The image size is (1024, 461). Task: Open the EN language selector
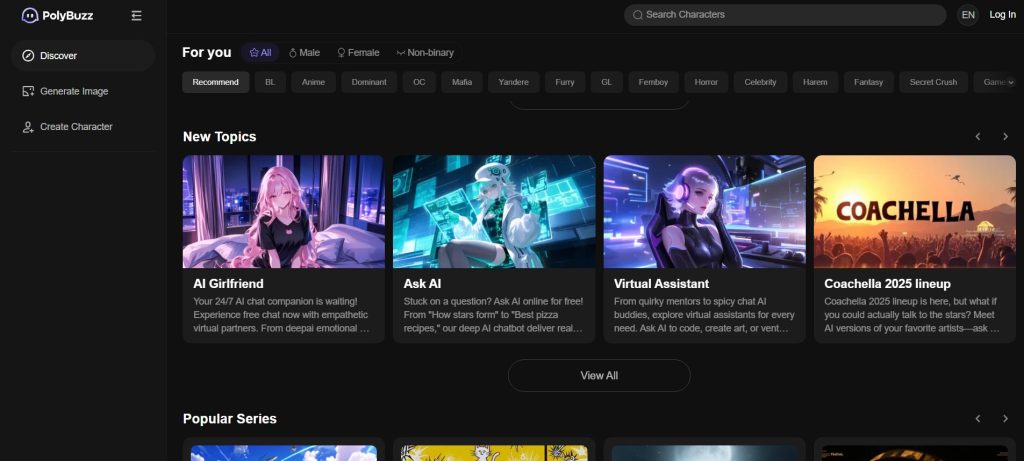[x=968, y=15]
